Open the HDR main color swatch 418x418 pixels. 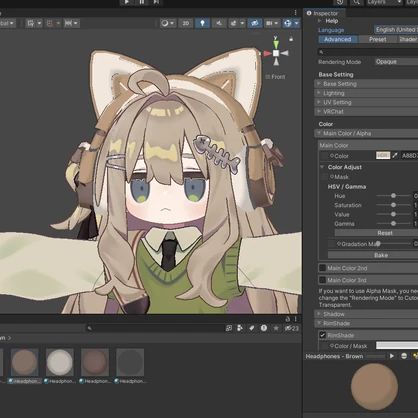point(383,156)
